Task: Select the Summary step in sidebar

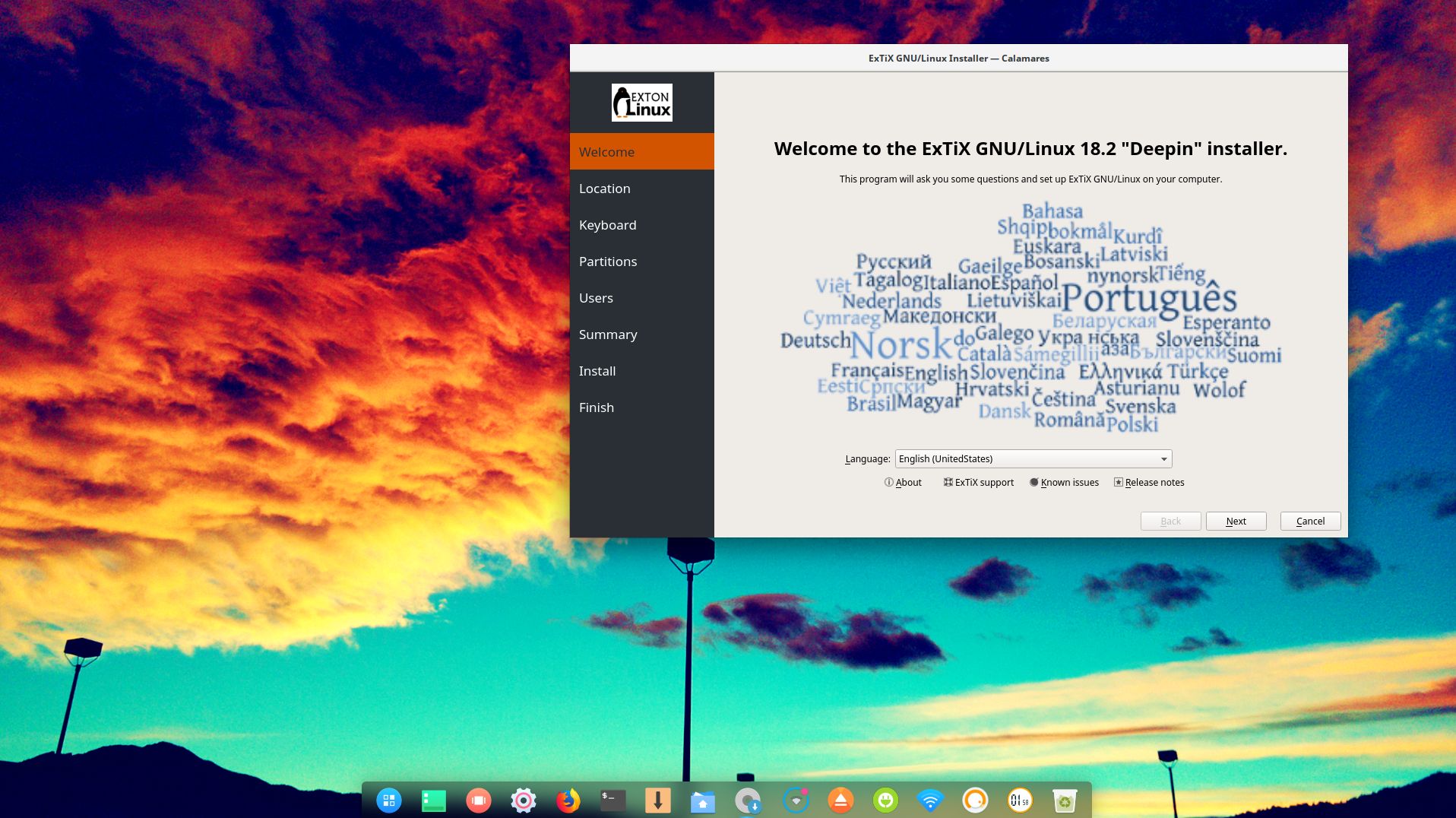Action: (642, 334)
